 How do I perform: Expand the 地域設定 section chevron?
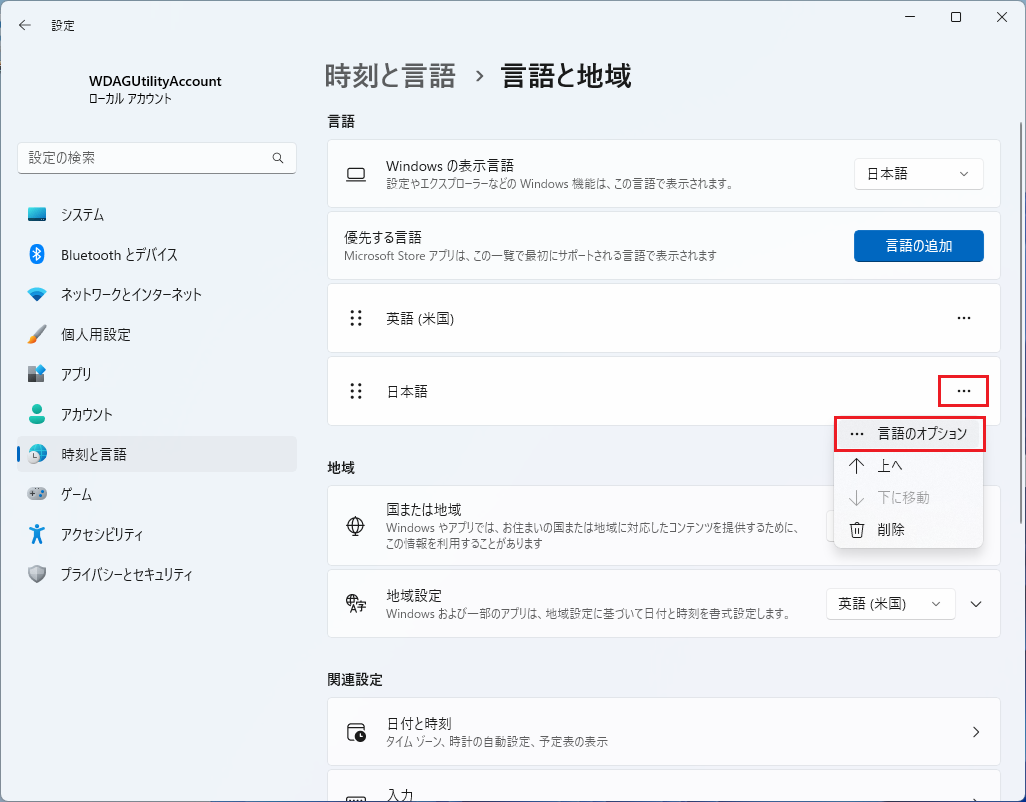pos(976,604)
